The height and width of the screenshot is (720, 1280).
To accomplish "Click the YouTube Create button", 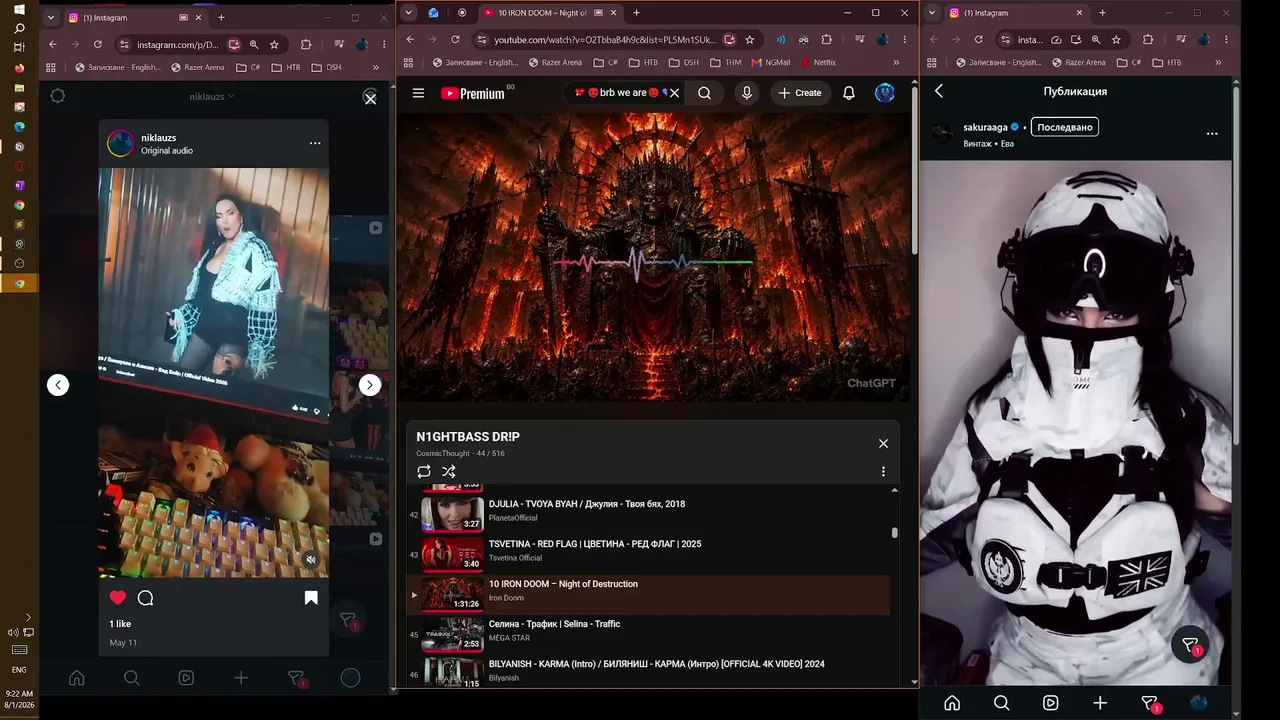I will 800,93.
